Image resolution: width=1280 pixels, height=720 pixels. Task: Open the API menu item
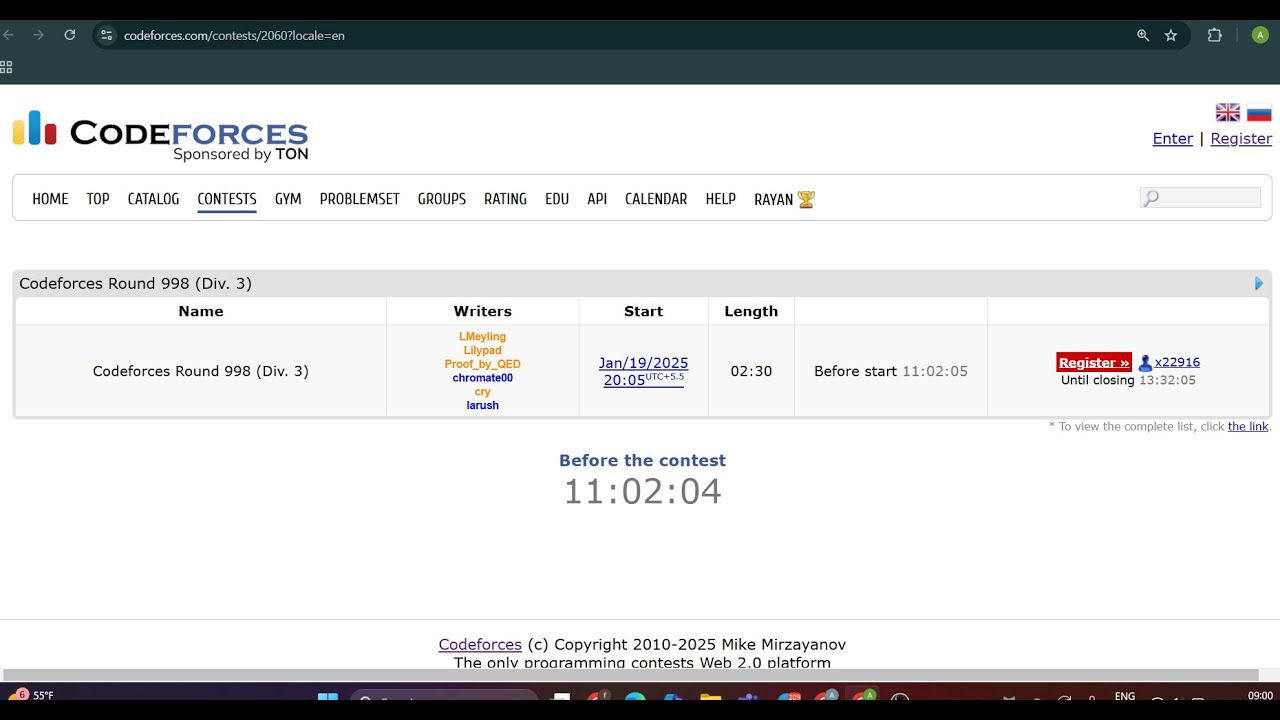(597, 199)
